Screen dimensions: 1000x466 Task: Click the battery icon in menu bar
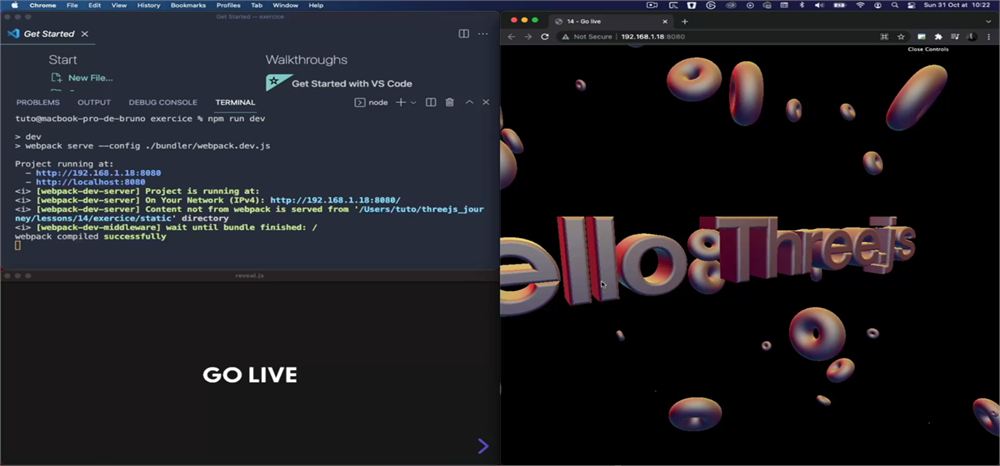[839, 5]
